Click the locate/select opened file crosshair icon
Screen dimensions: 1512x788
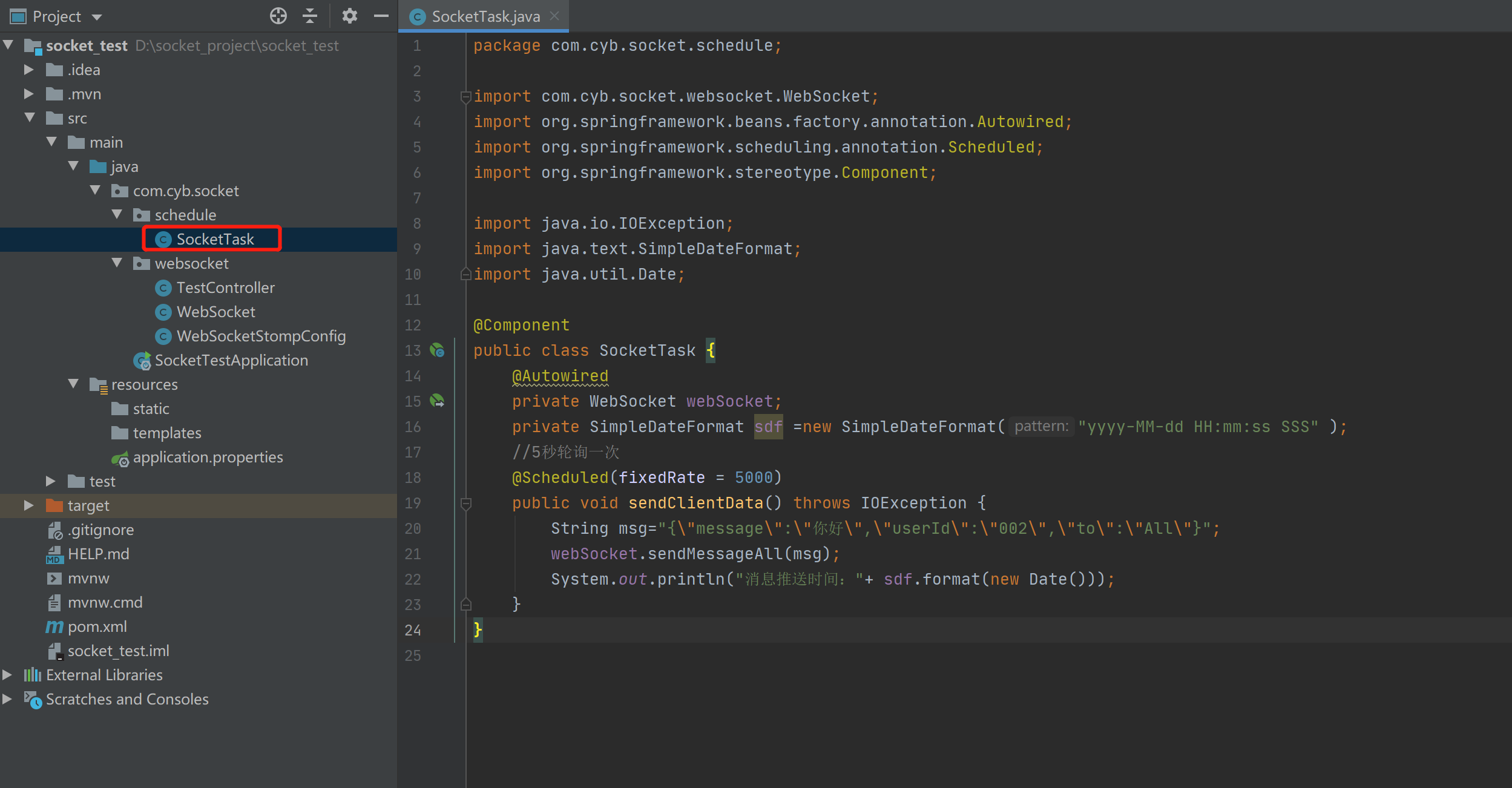278,16
